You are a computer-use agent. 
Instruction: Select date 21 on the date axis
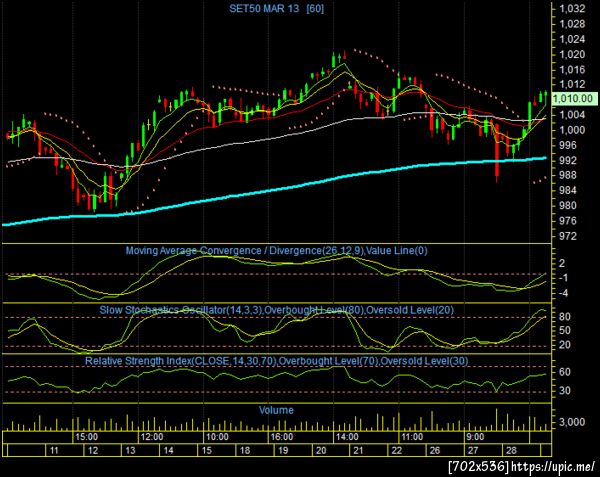click(x=358, y=450)
